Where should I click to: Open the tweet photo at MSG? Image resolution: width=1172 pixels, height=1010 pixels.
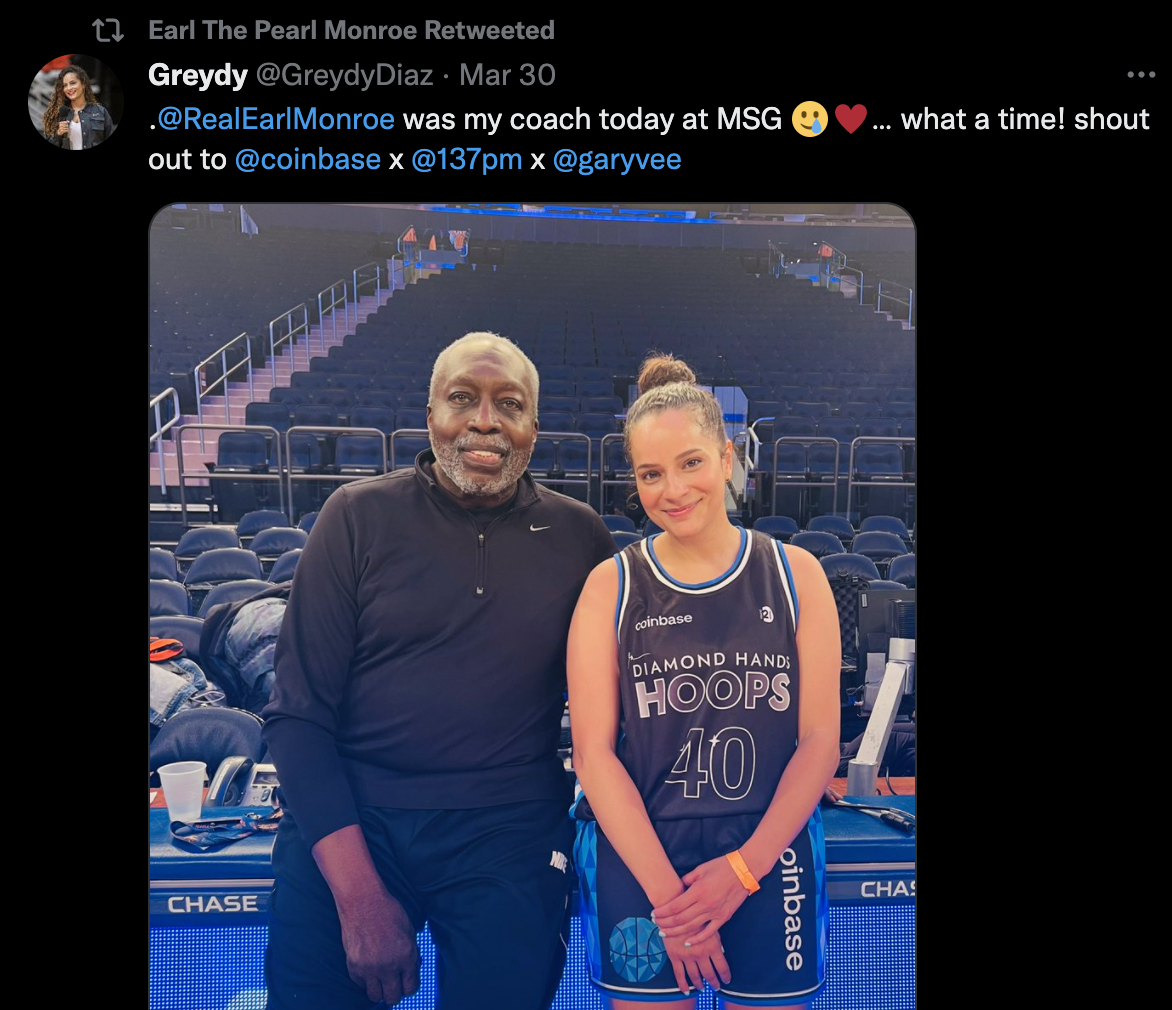pyautogui.click(x=532, y=606)
